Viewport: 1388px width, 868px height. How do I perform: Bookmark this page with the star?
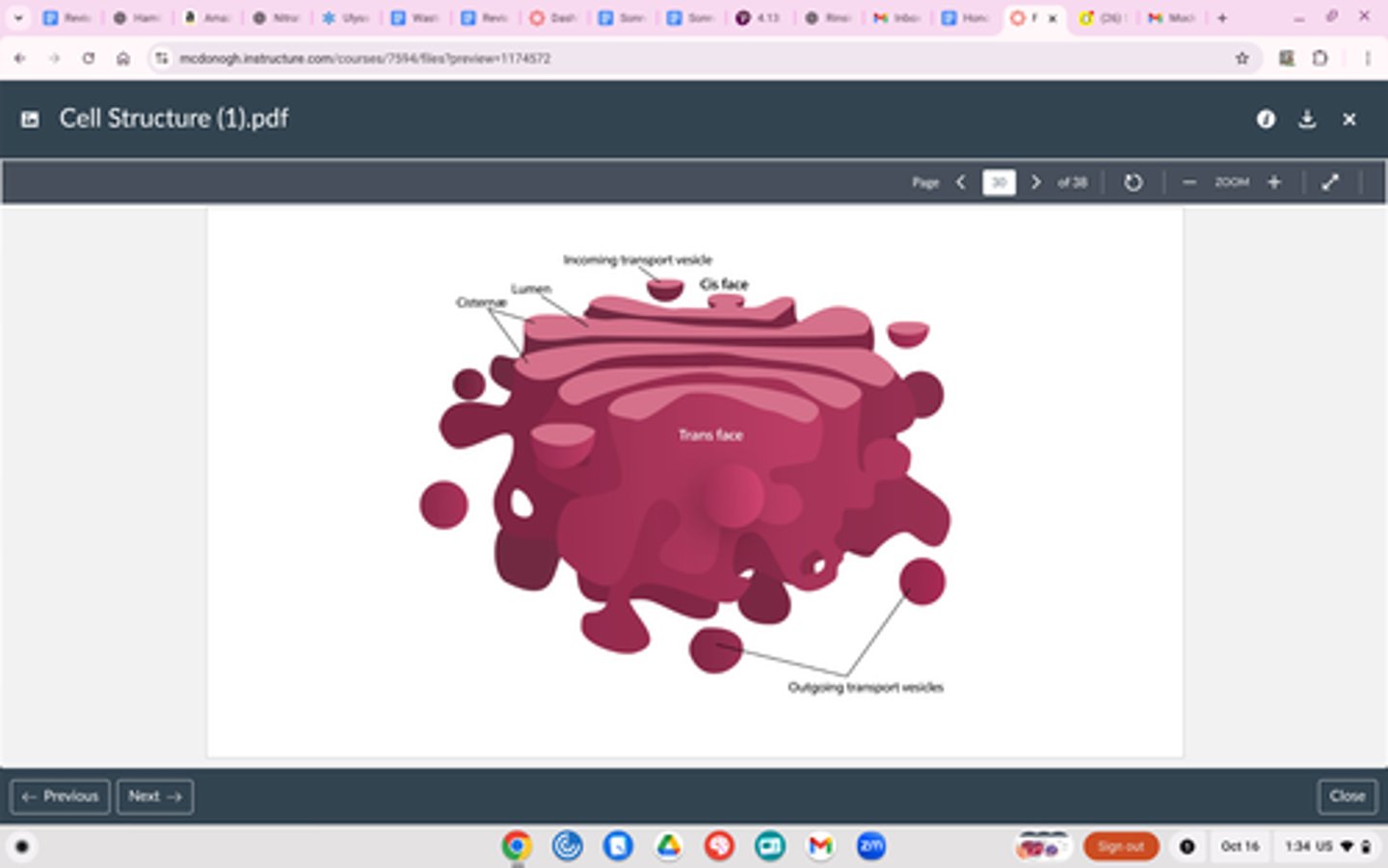coord(1242,59)
